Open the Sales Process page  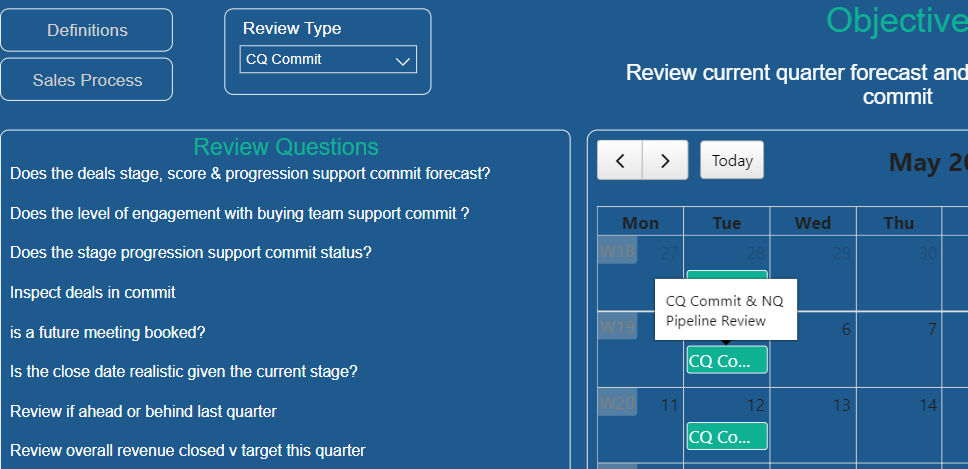pos(87,80)
